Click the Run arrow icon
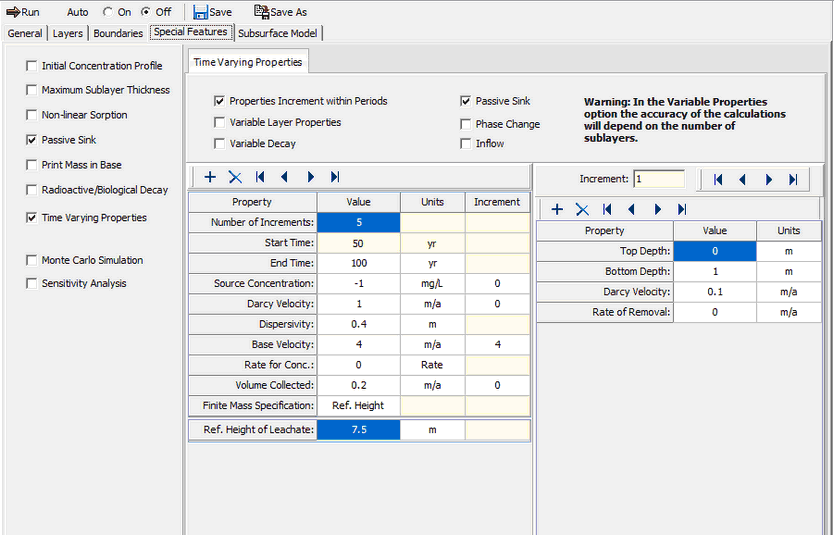The width and height of the screenshot is (834, 535). coord(13,12)
